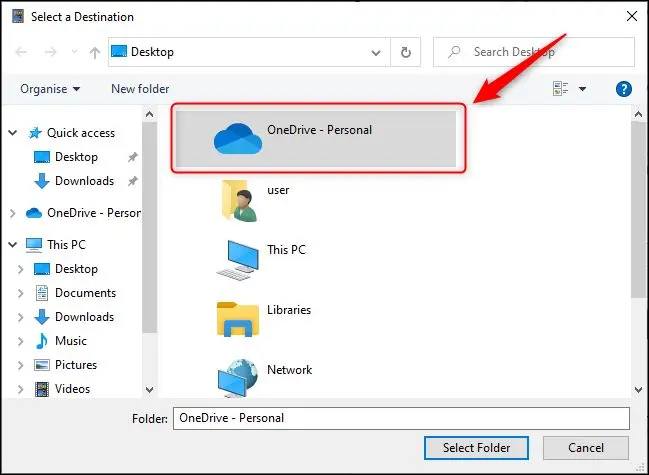This screenshot has width=649, height=475.
Task: Select Documents in the sidebar
Action: (x=85, y=293)
